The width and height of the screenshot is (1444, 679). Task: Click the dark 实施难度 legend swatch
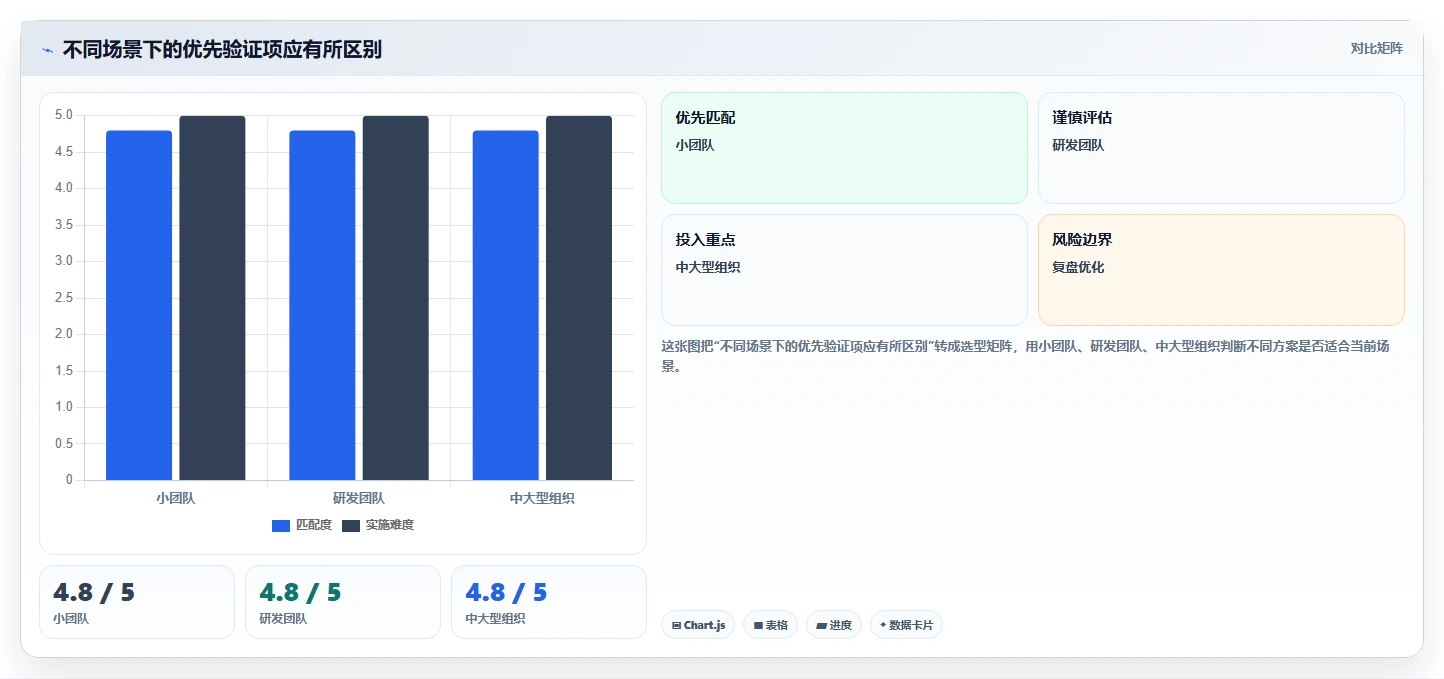[351, 525]
